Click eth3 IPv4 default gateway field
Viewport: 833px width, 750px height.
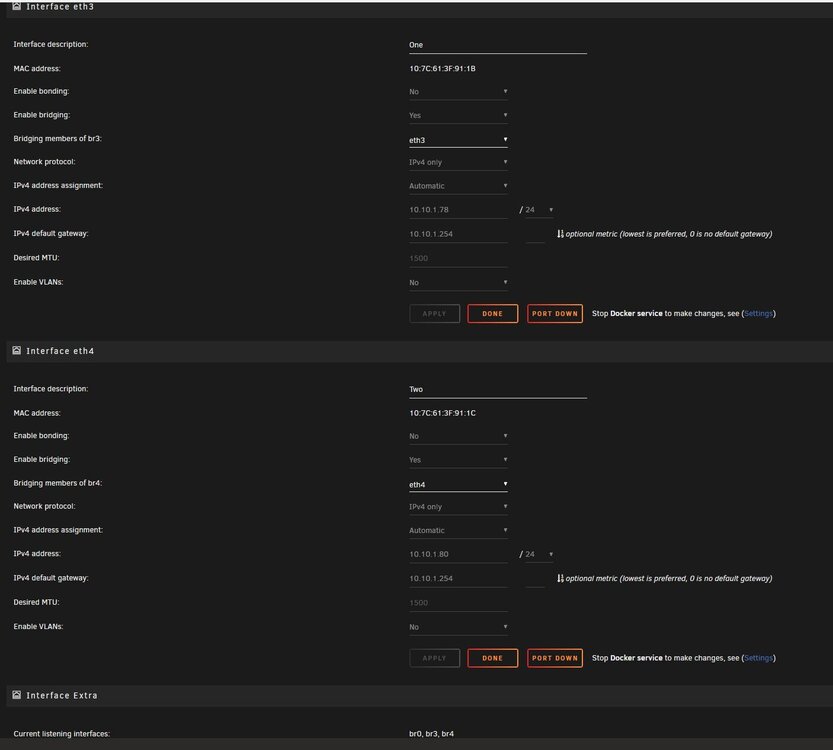pos(458,234)
